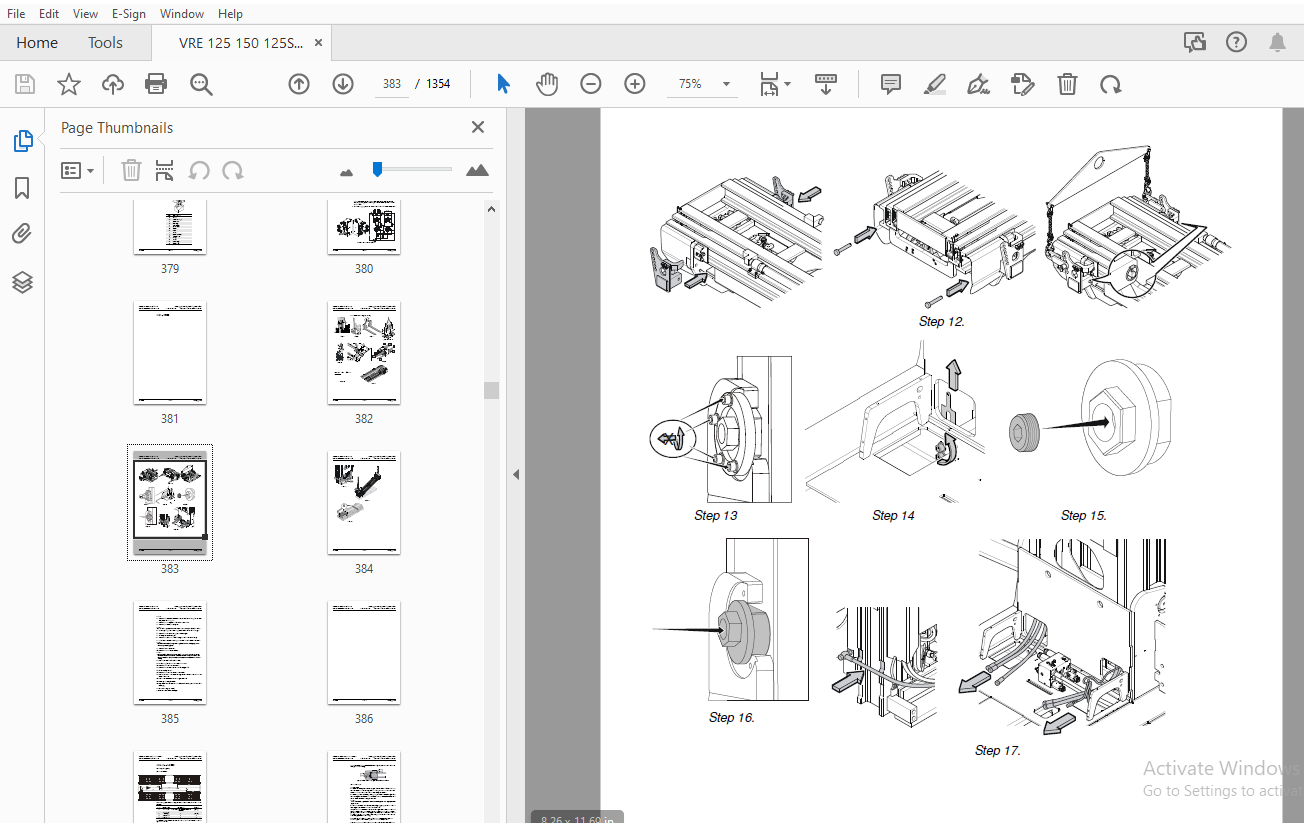
Task: Open the Help question mark icon
Action: (x=1237, y=42)
